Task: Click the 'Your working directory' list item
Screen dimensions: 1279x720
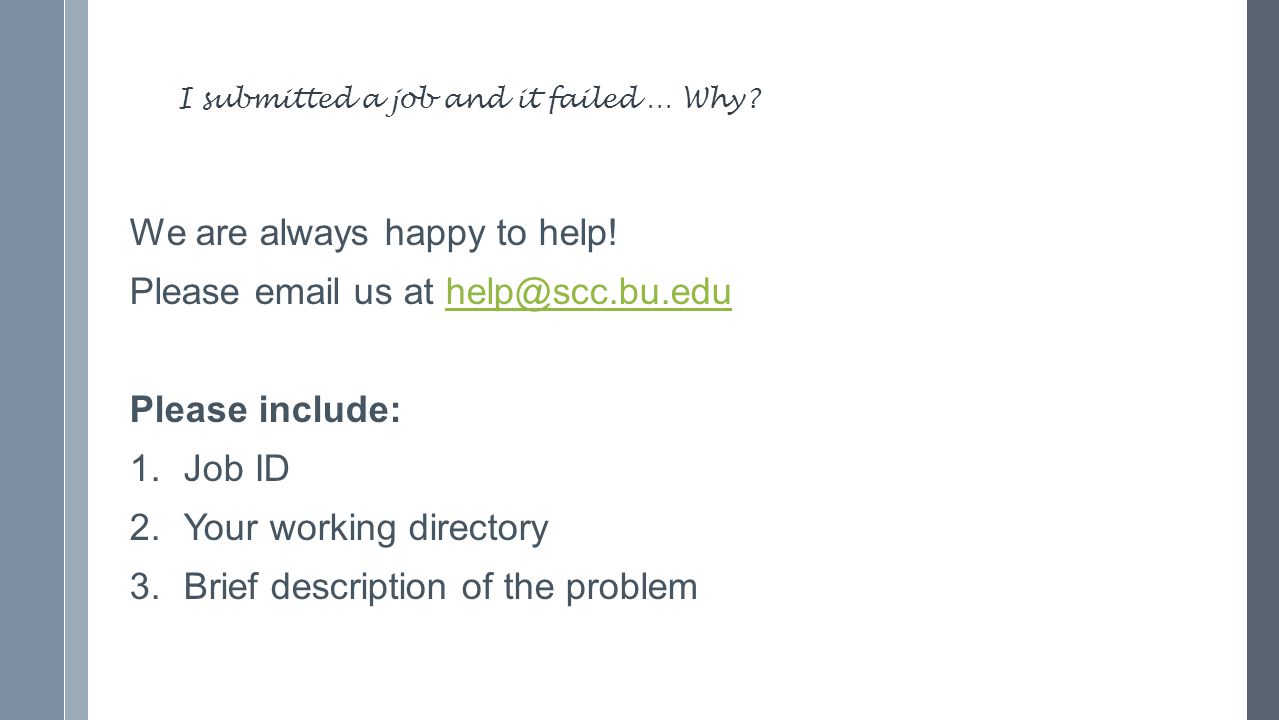Action: 366,528
